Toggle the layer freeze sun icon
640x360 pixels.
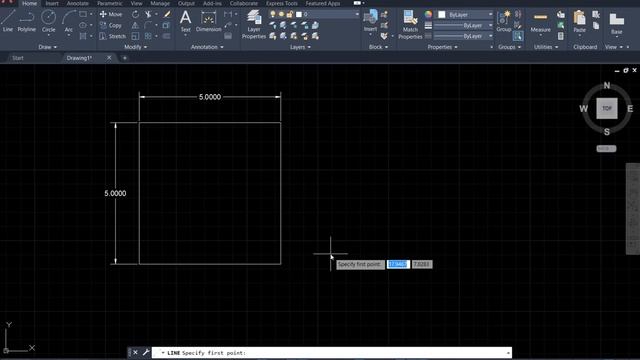tap(281, 14)
